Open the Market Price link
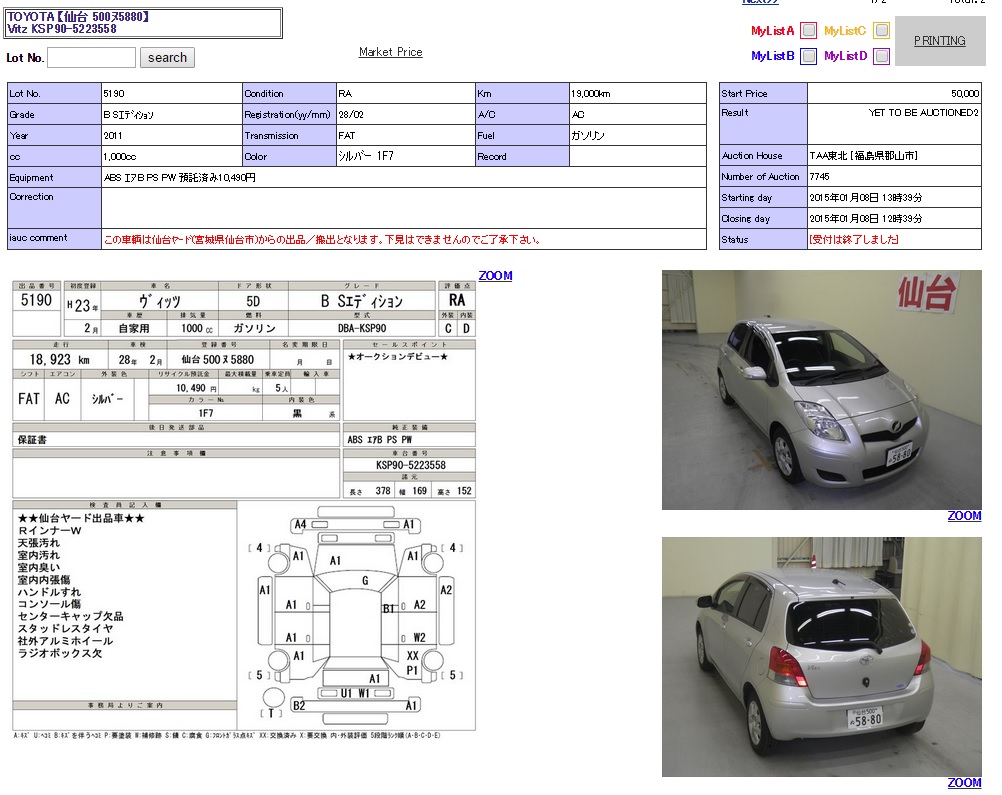Image resolution: width=1002 pixels, height=795 pixels. (390, 52)
